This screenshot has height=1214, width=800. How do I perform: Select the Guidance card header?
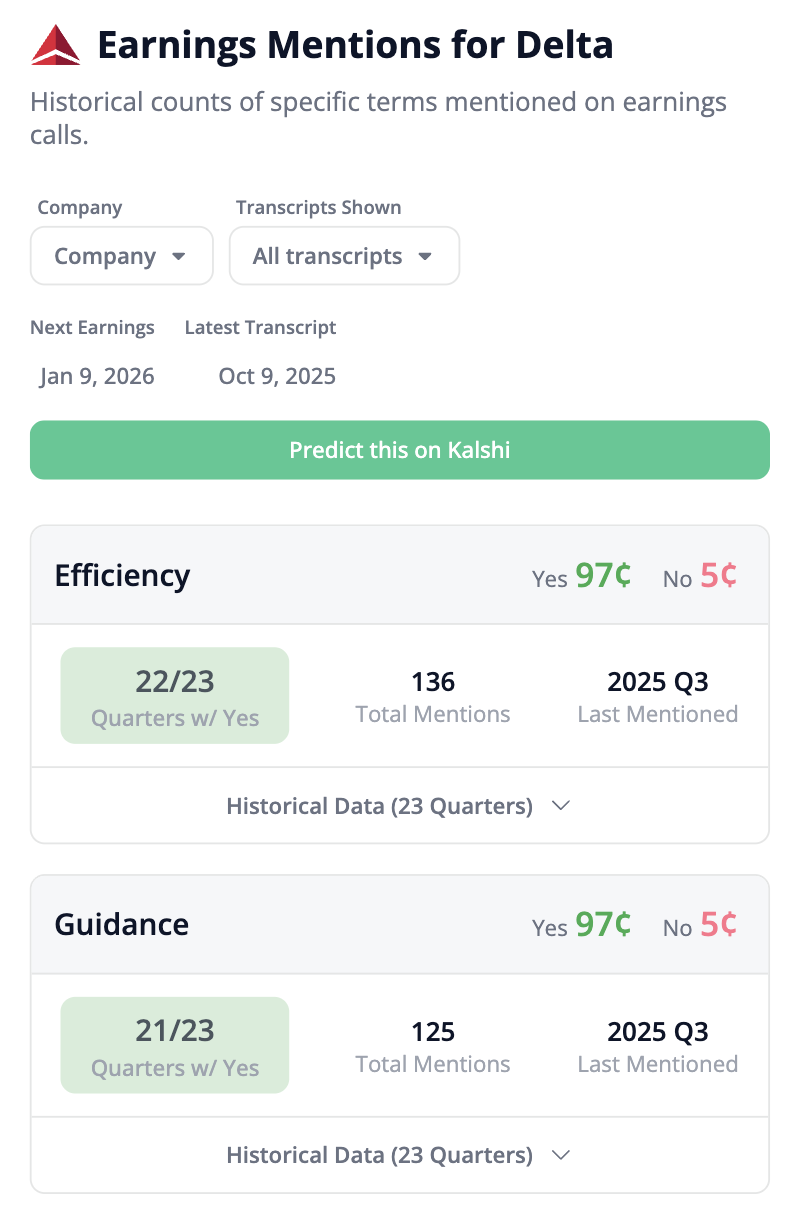(121, 926)
